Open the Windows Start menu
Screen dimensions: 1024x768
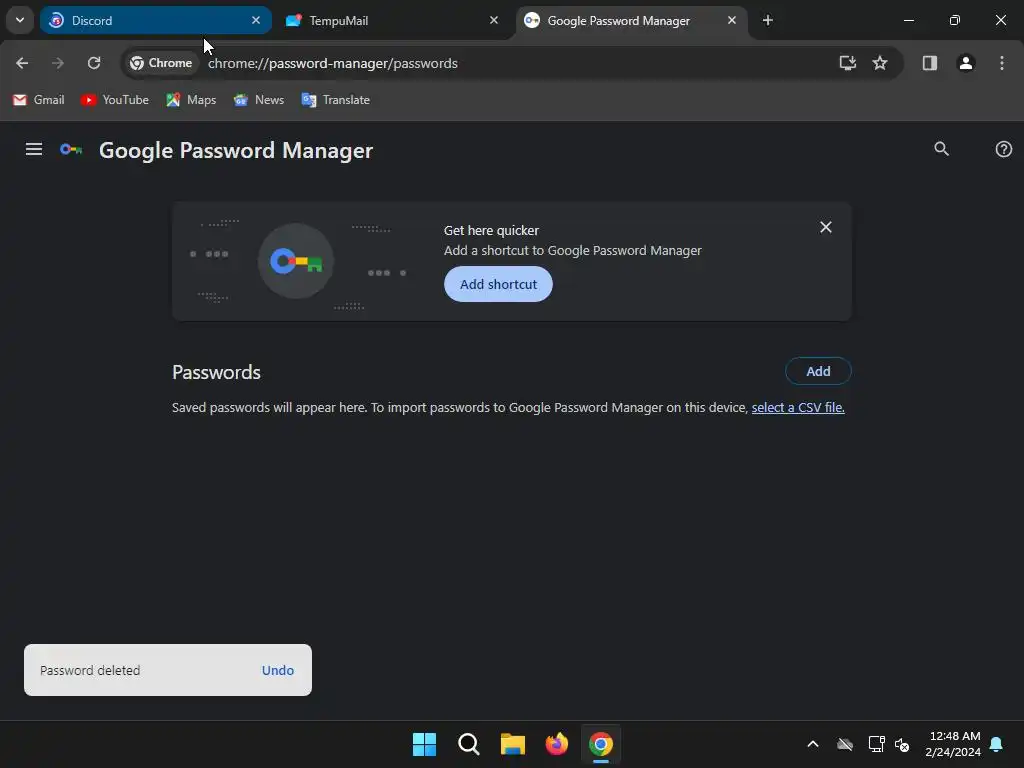[424, 744]
